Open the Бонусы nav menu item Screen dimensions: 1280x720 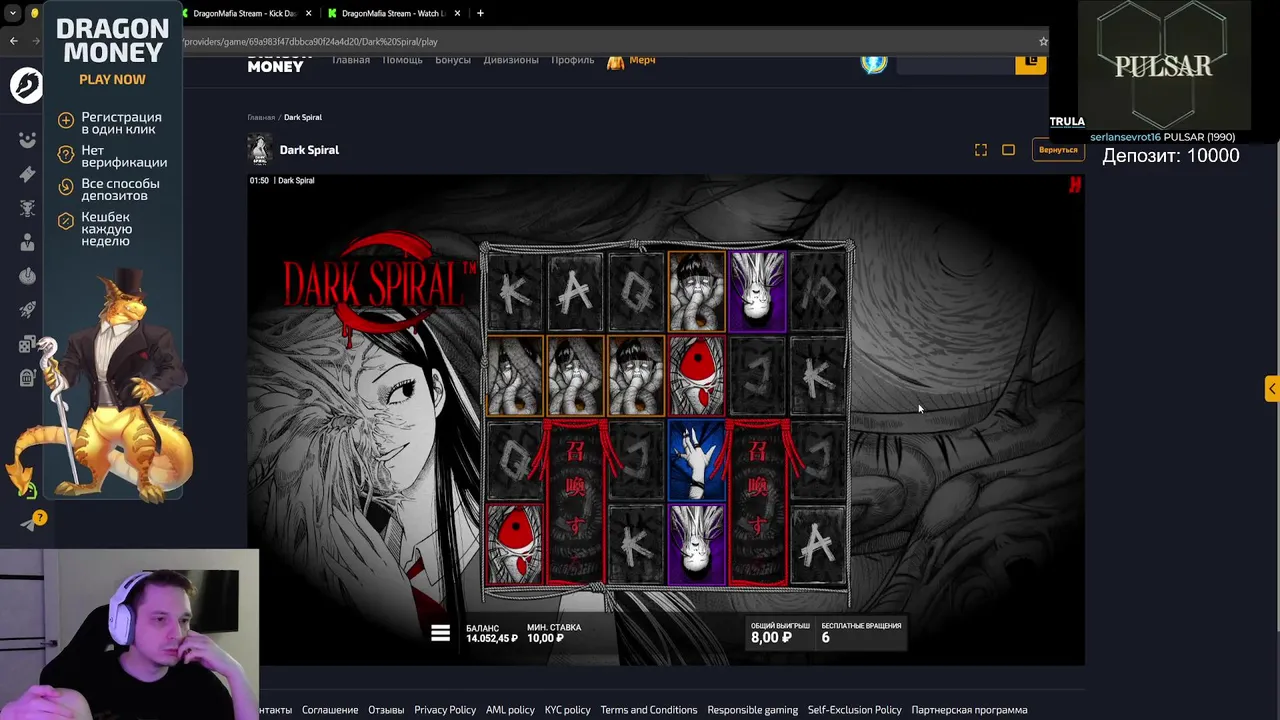pyautogui.click(x=453, y=60)
